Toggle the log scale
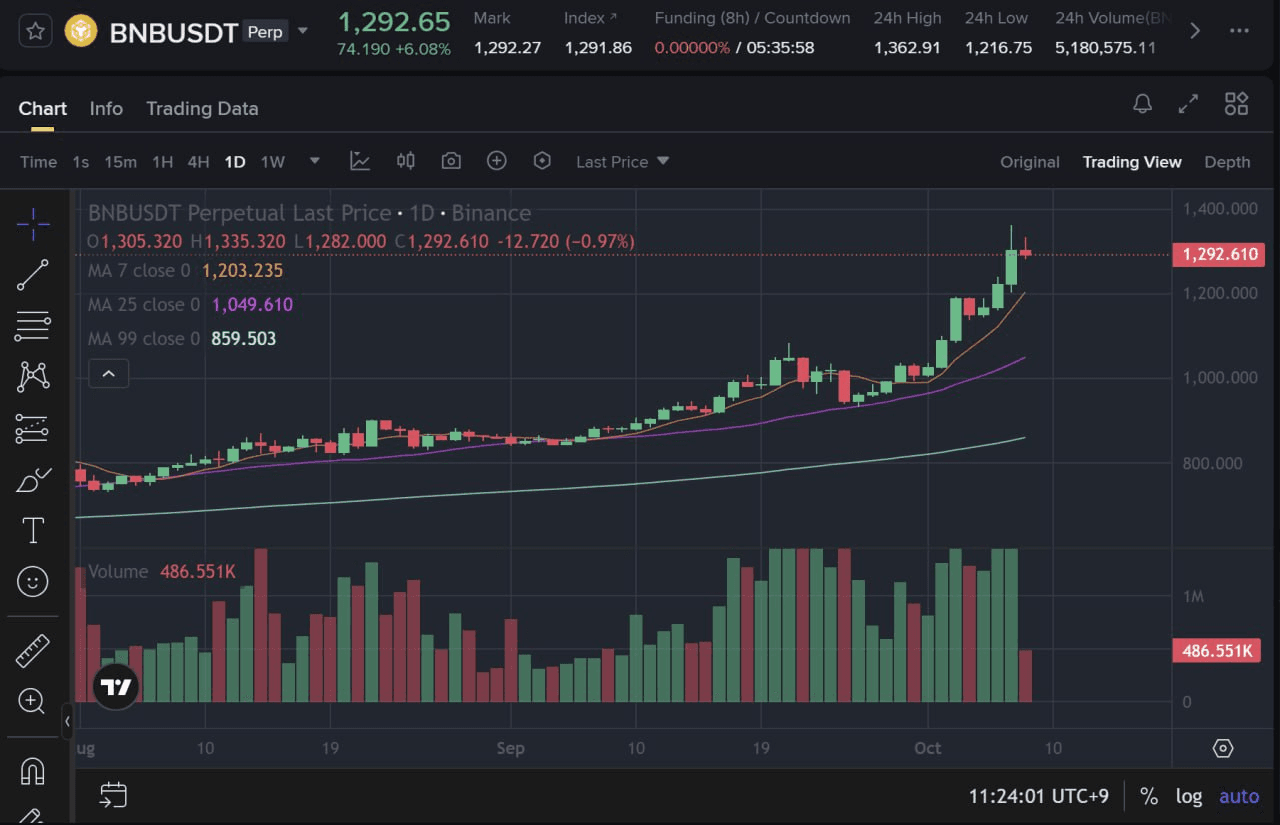This screenshot has height=825, width=1280. 1188,796
